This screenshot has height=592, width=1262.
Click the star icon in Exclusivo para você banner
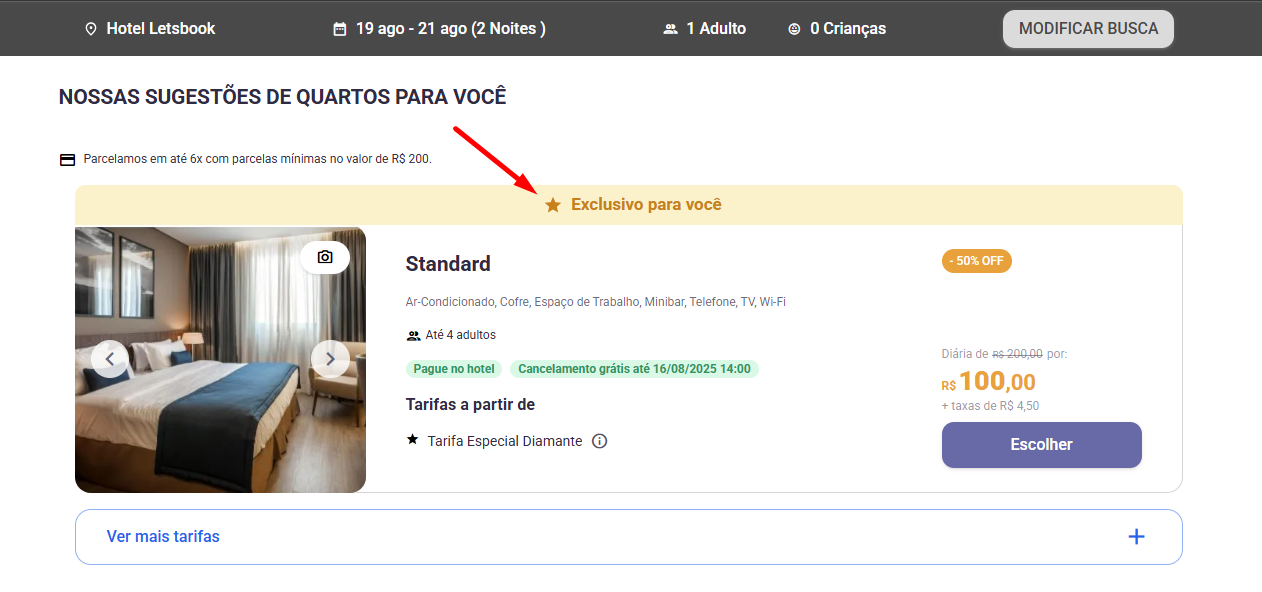point(553,205)
